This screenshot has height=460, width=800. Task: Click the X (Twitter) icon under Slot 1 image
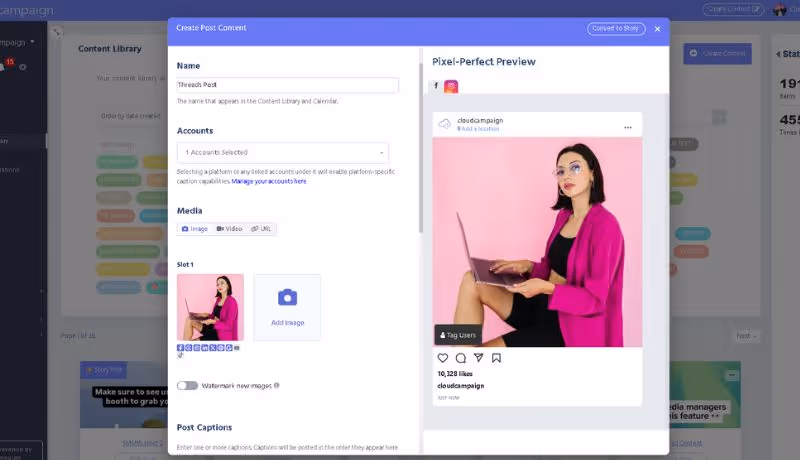213,348
